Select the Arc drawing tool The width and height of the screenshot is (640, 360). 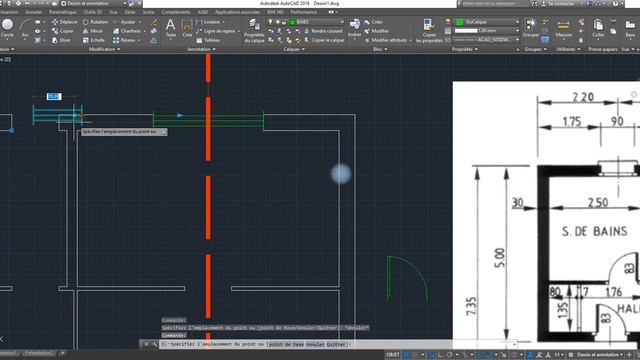coord(25,28)
